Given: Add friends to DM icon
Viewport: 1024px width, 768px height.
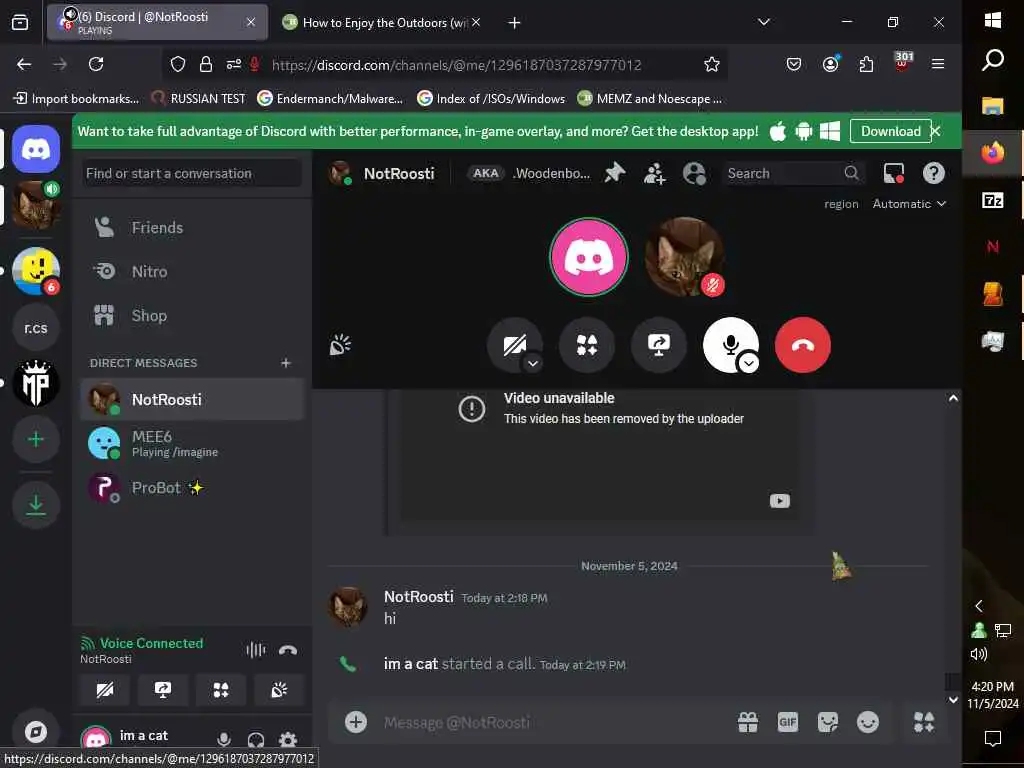Looking at the screenshot, I should point(654,173).
